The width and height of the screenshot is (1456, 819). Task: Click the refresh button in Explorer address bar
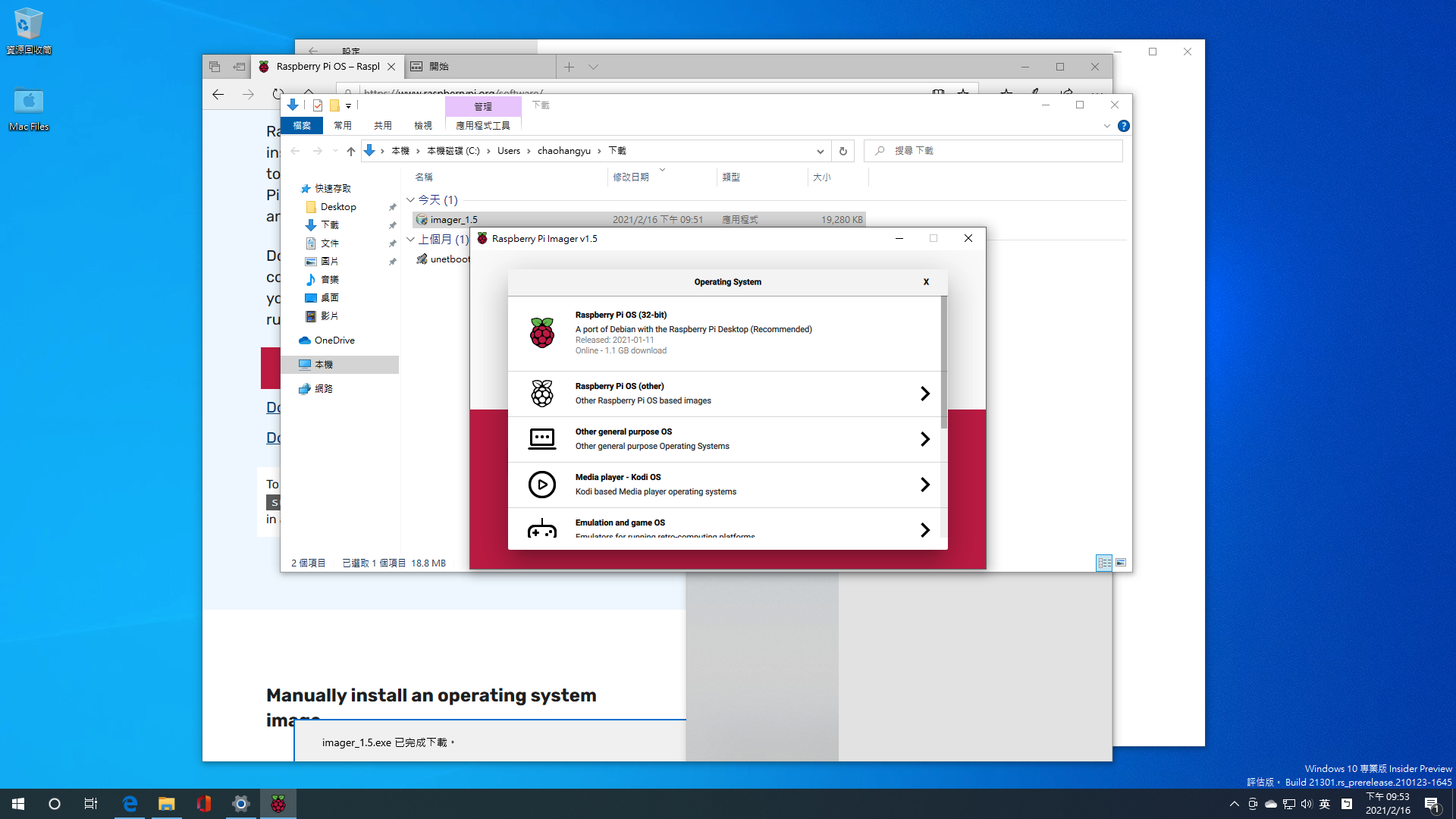coord(843,151)
